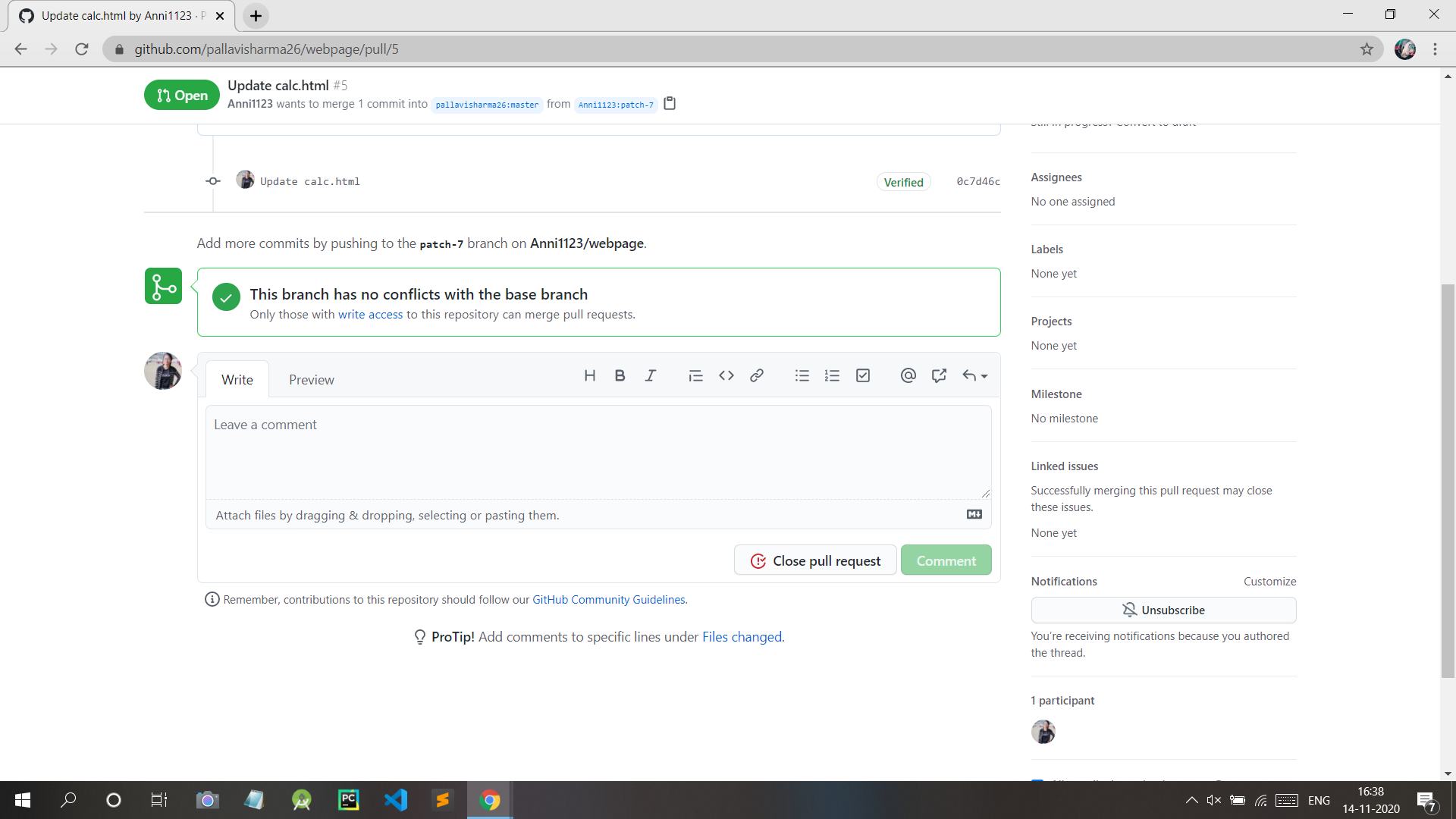Switch to Write tab in comment editor

(237, 379)
